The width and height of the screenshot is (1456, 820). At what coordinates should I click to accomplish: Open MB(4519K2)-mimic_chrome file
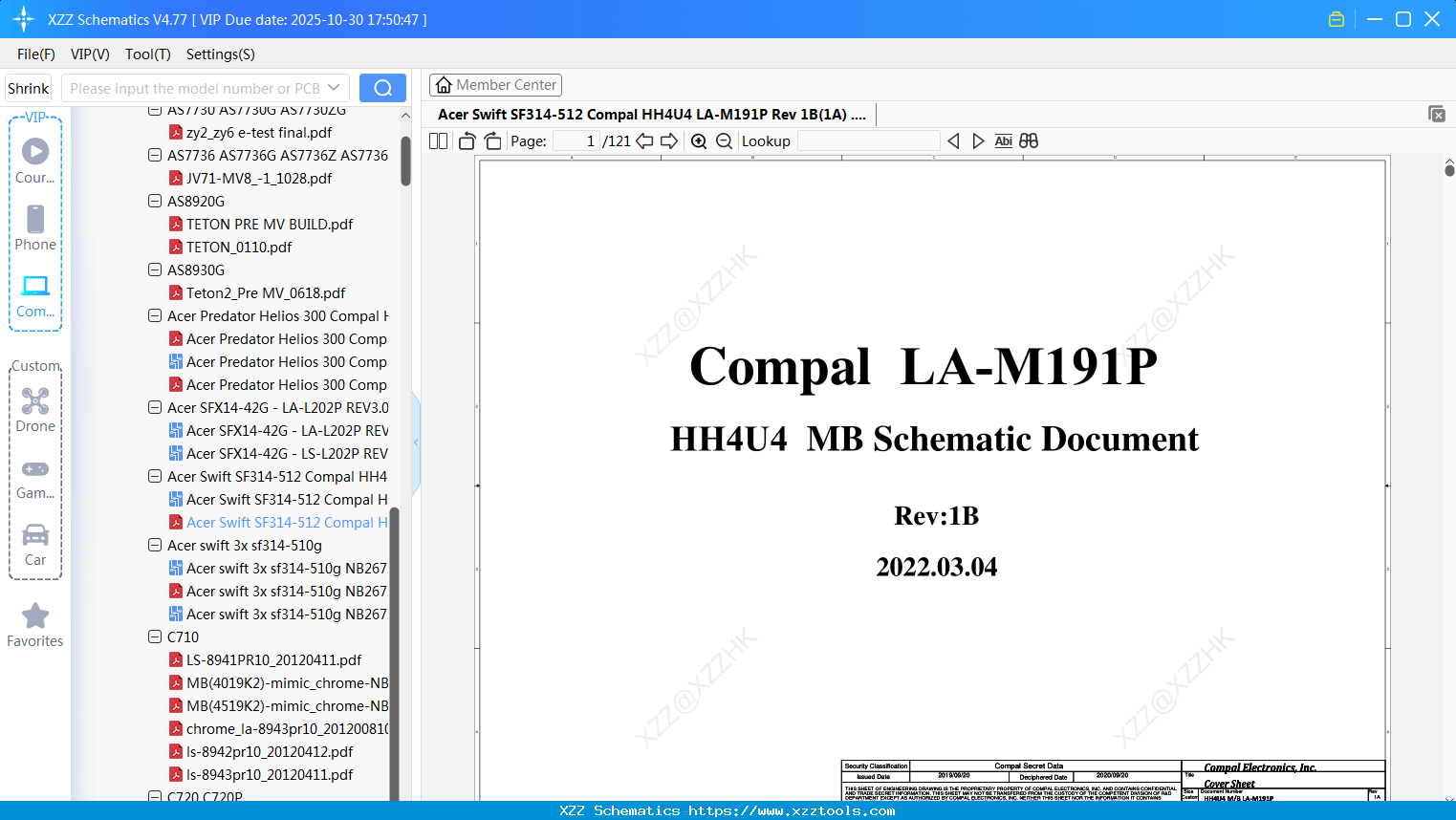[287, 705]
